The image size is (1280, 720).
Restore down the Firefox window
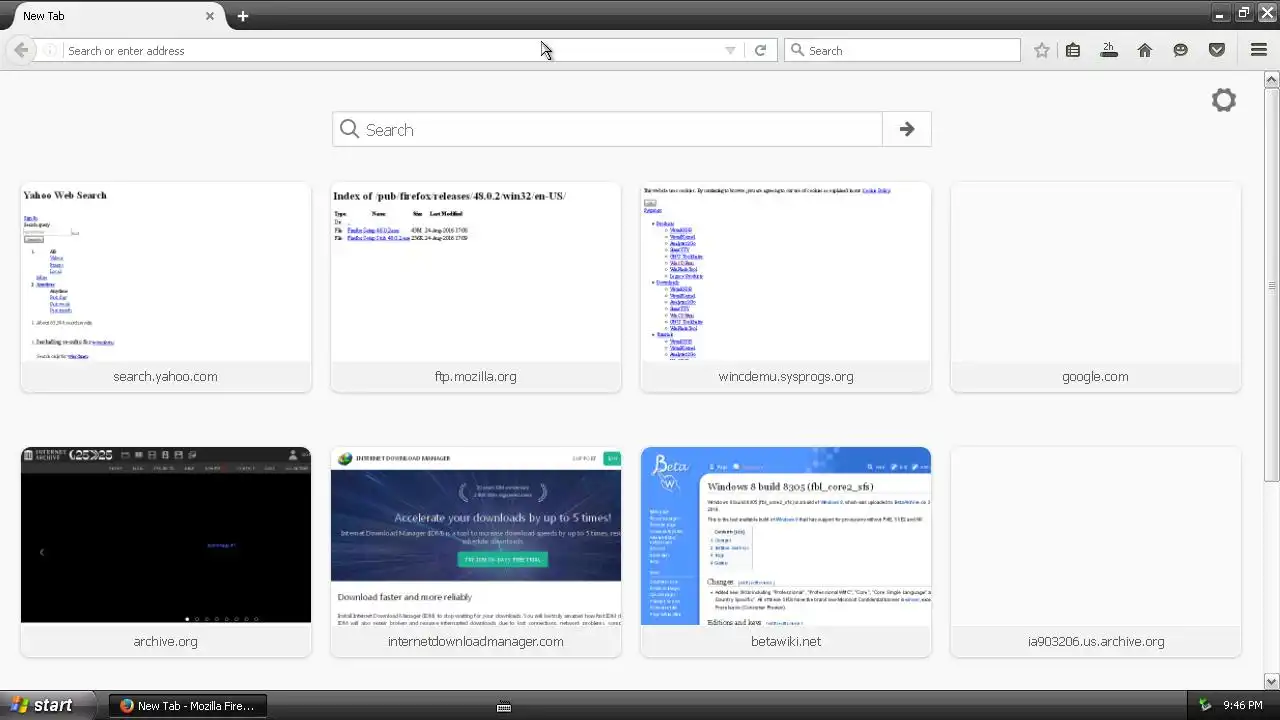pos(1243,13)
